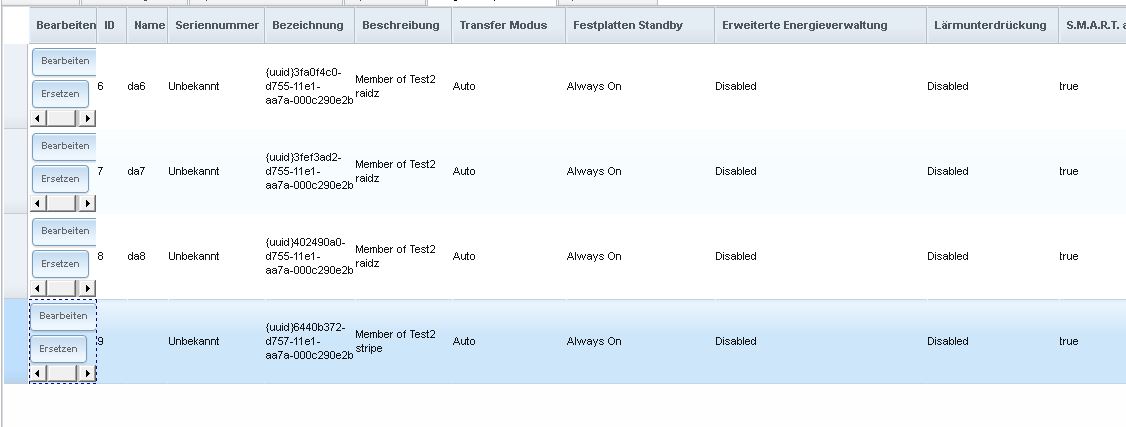
Task: Sort by Seriennummer column header
Action: [x=213, y=25]
